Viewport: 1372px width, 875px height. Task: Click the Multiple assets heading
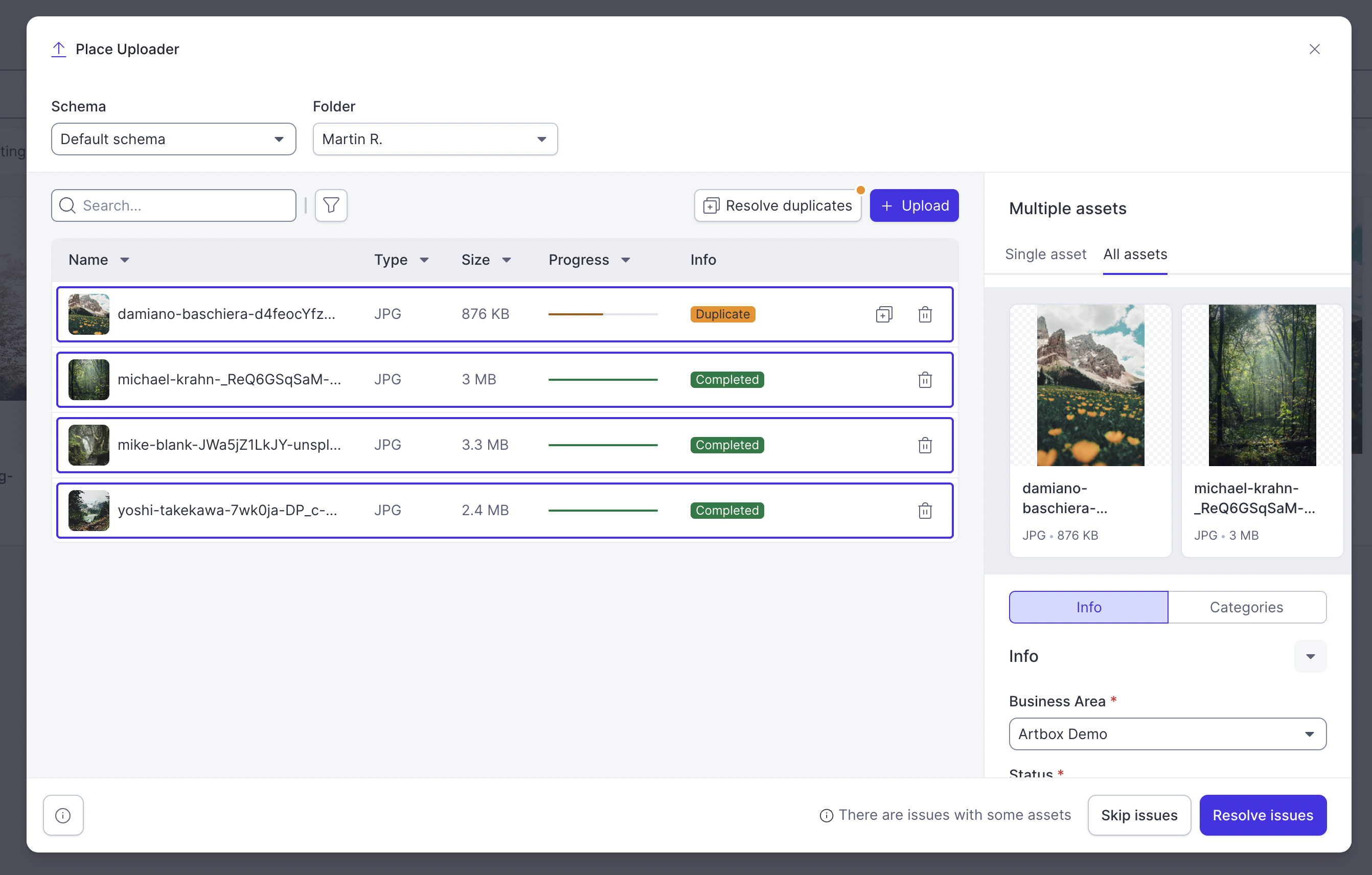click(1068, 209)
